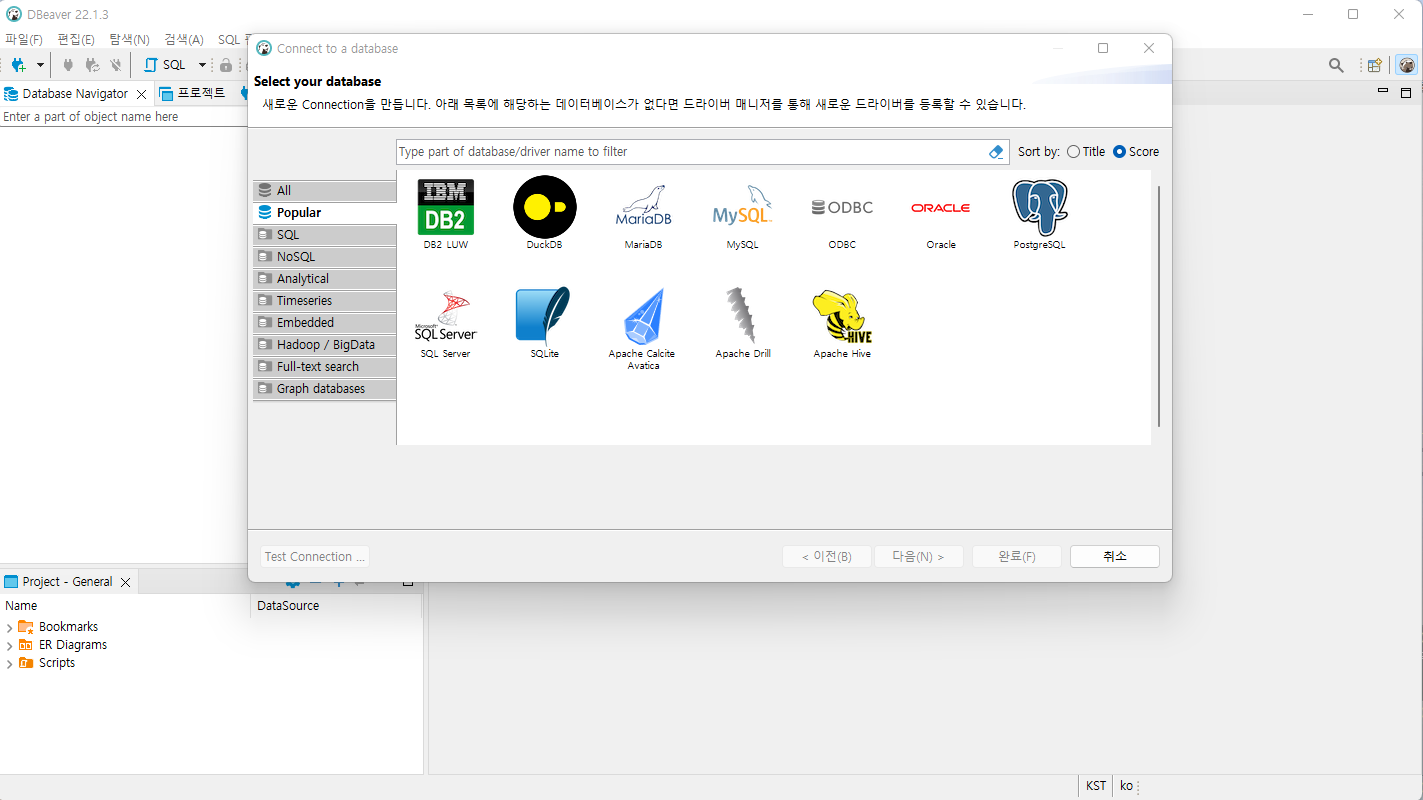Clear the driver filter with eraser icon
This screenshot has width=1423, height=800.
996,152
